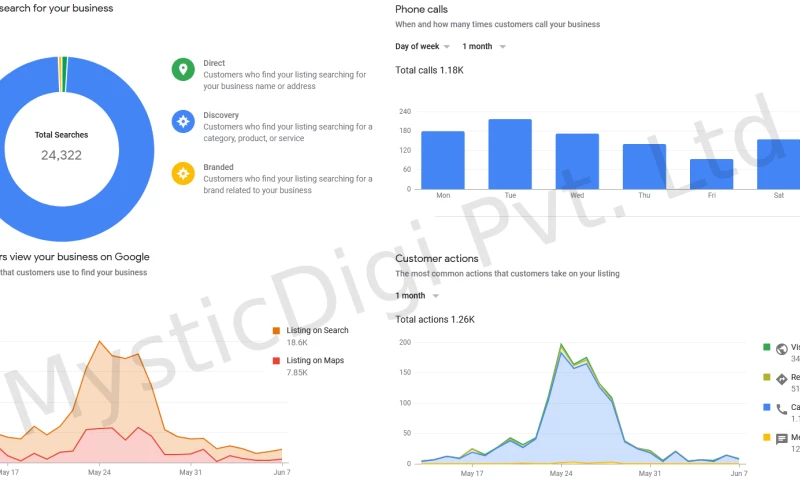
Task: Open the Day of week dropdown
Action: click(423, 46)
